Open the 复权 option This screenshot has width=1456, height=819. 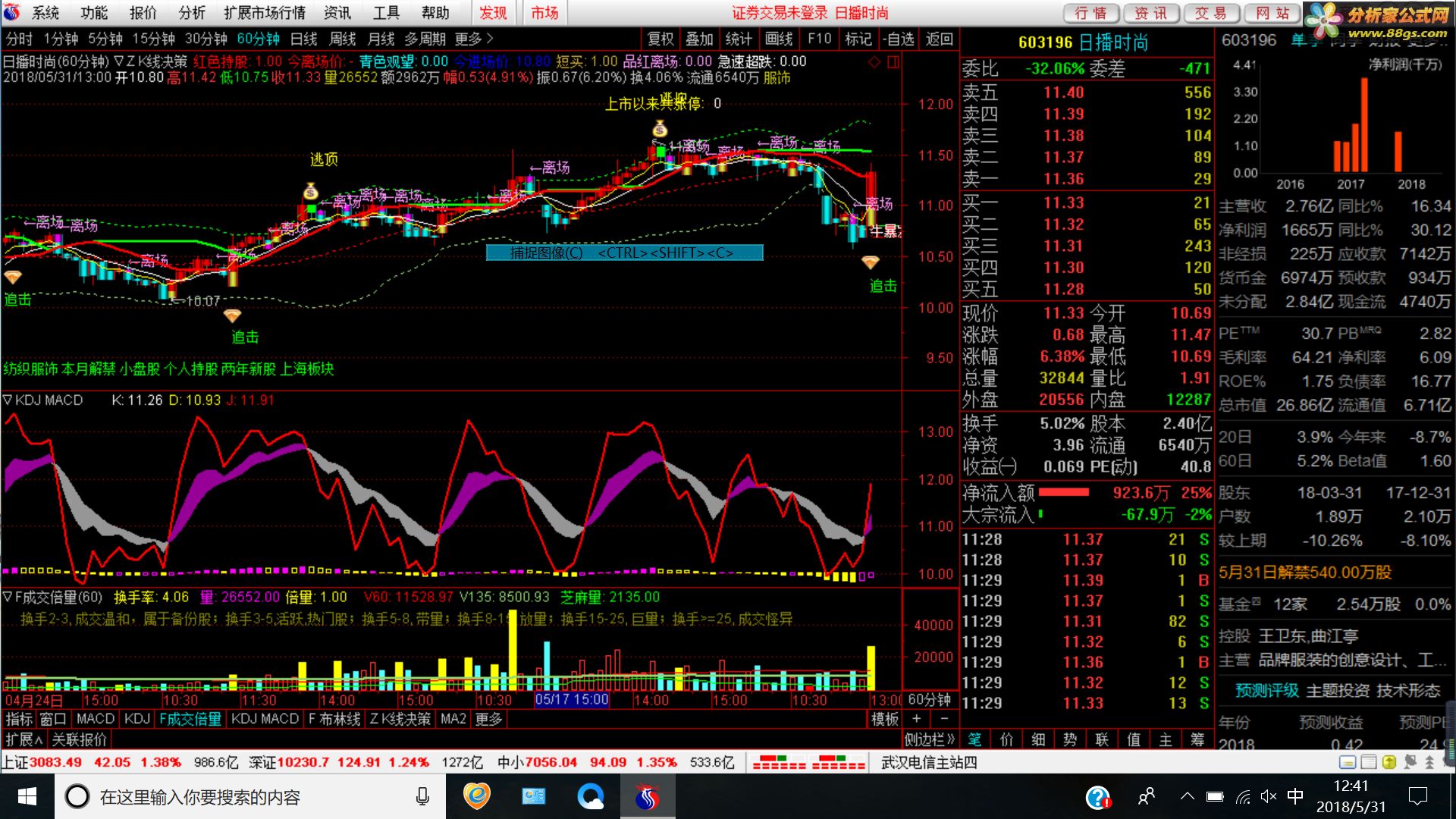coord(660,39)
